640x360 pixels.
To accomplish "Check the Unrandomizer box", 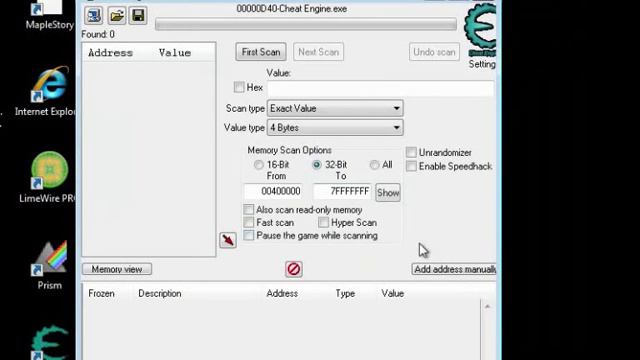I will tap(411, 152).
